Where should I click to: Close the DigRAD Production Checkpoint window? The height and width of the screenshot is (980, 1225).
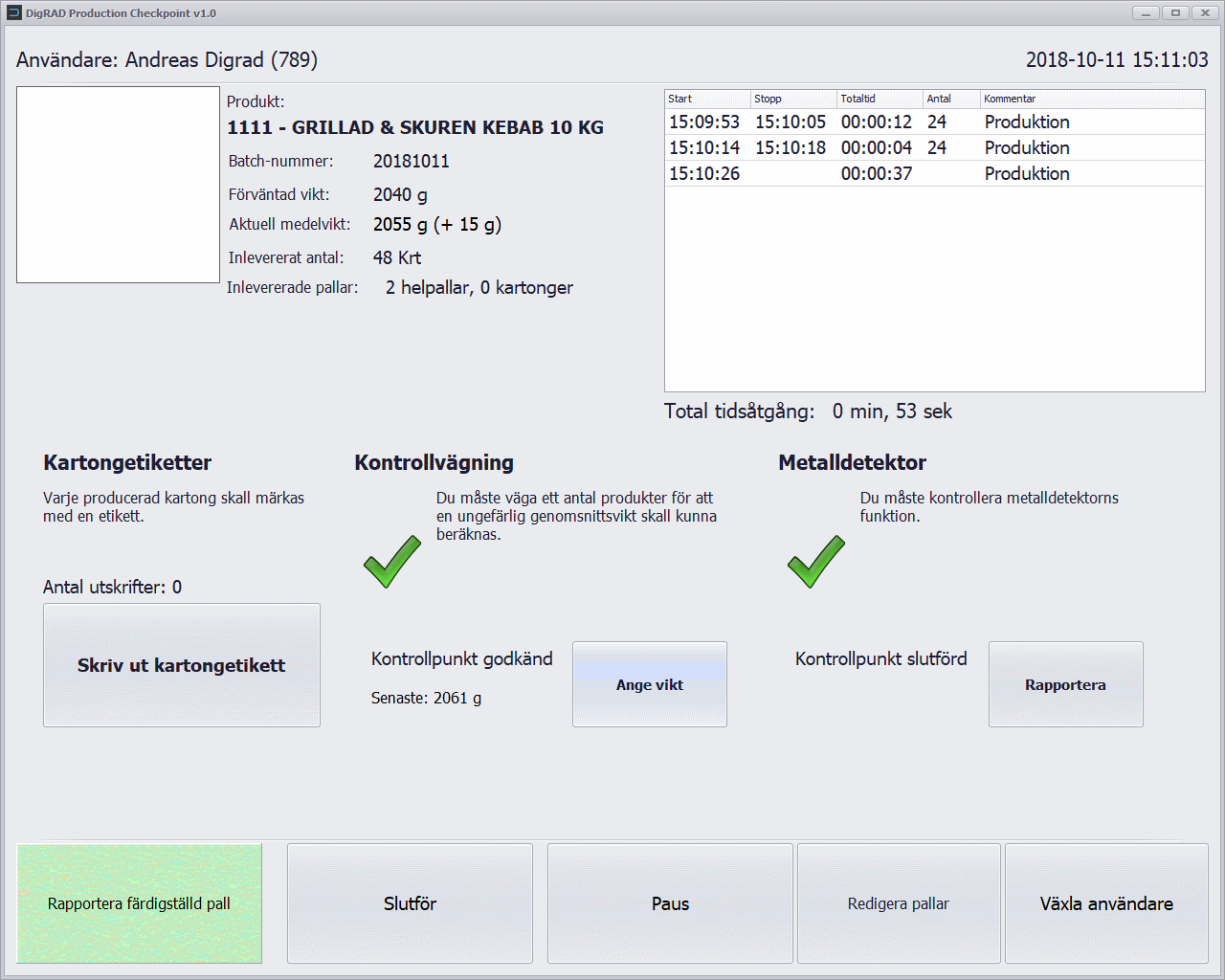[x=1205, y=12]
